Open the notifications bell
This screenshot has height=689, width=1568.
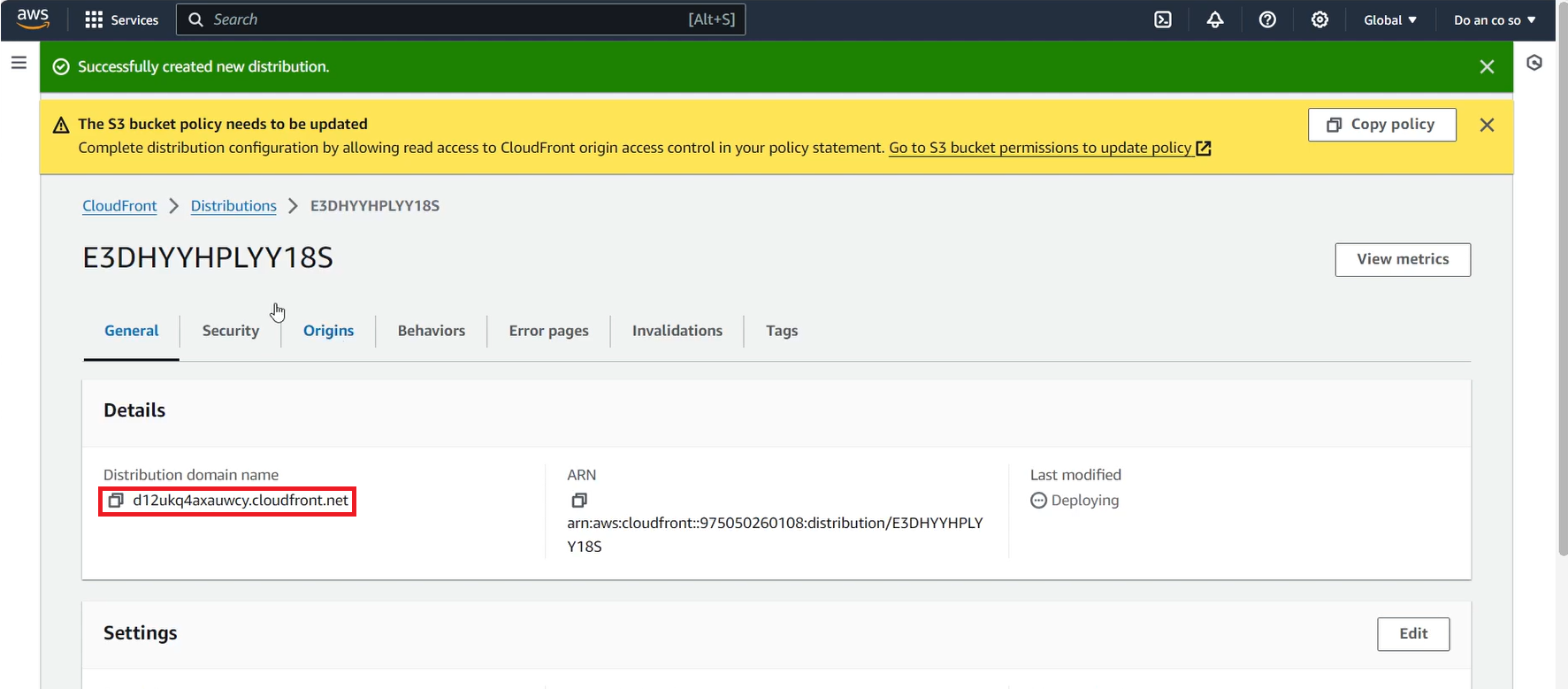click(1215, 19)
